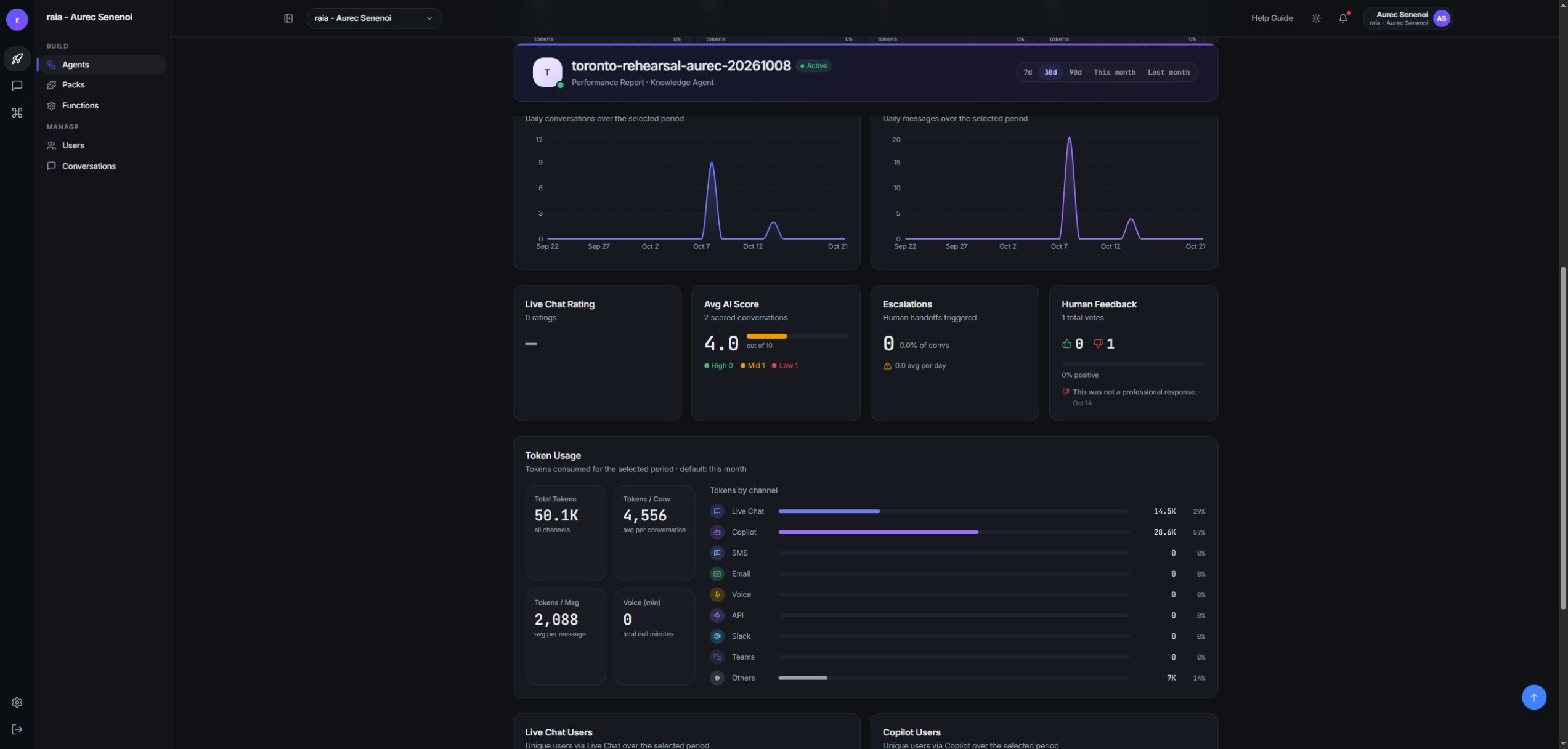1568x749 pixels.
Task: Click the agent 'T' avatar tile
Action: pos(547,73)
